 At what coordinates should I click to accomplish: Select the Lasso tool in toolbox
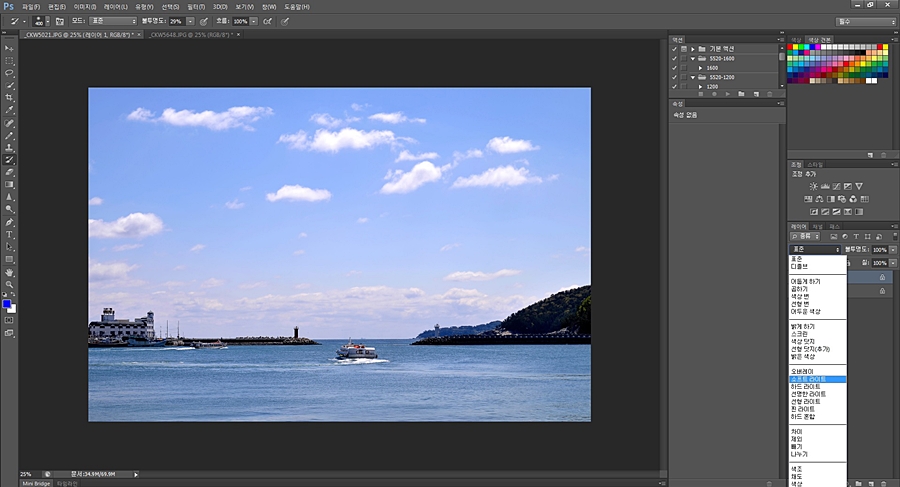[9, 73]
